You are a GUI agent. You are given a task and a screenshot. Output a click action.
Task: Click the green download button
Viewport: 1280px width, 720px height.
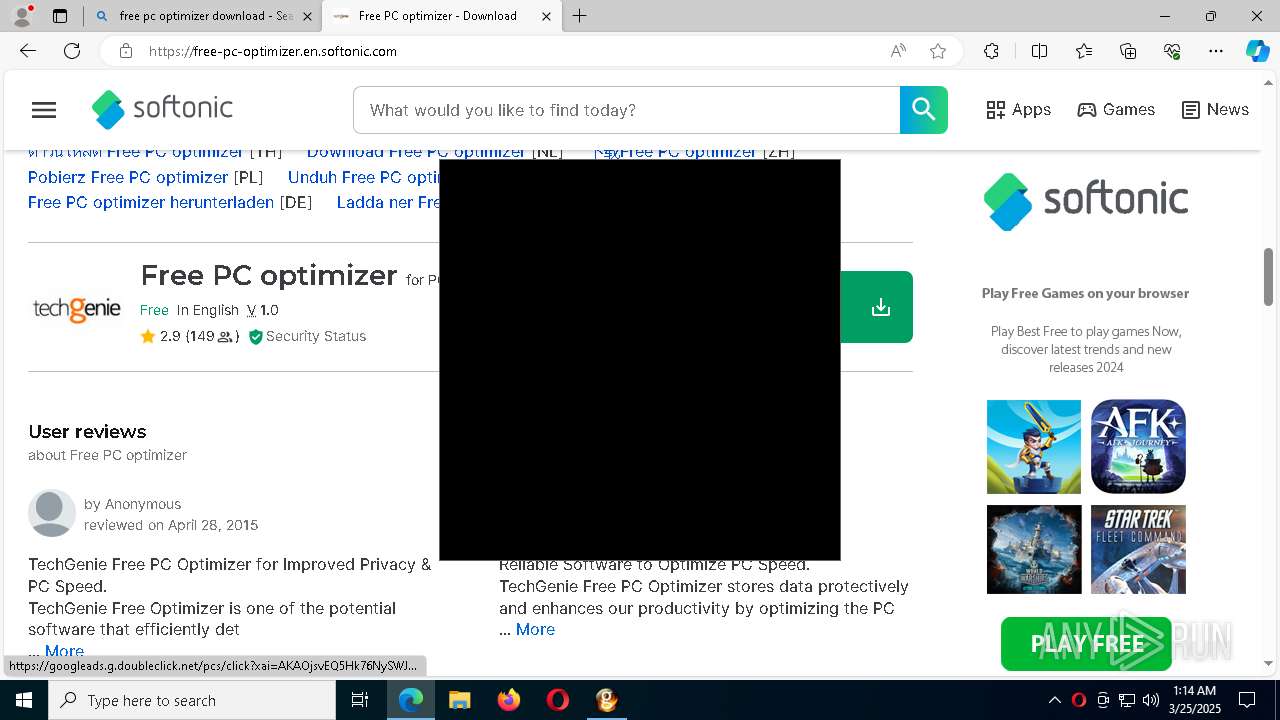[x=877, y=307]
